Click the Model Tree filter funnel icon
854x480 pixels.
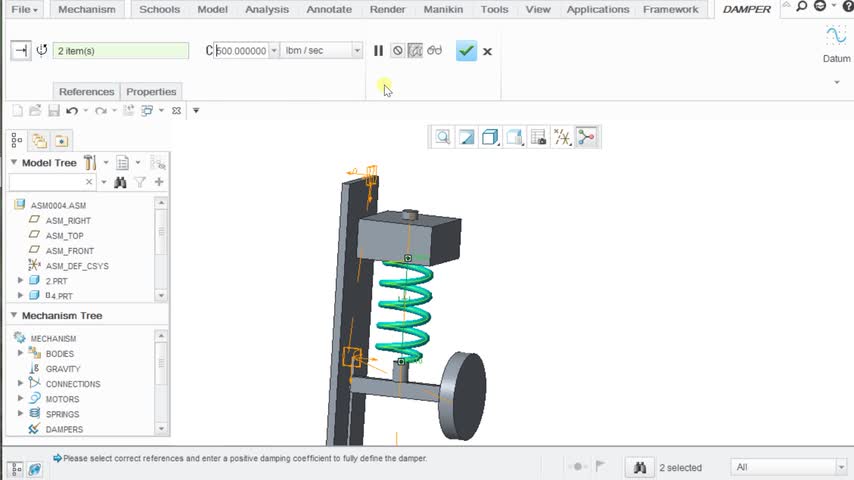(140, 182)
